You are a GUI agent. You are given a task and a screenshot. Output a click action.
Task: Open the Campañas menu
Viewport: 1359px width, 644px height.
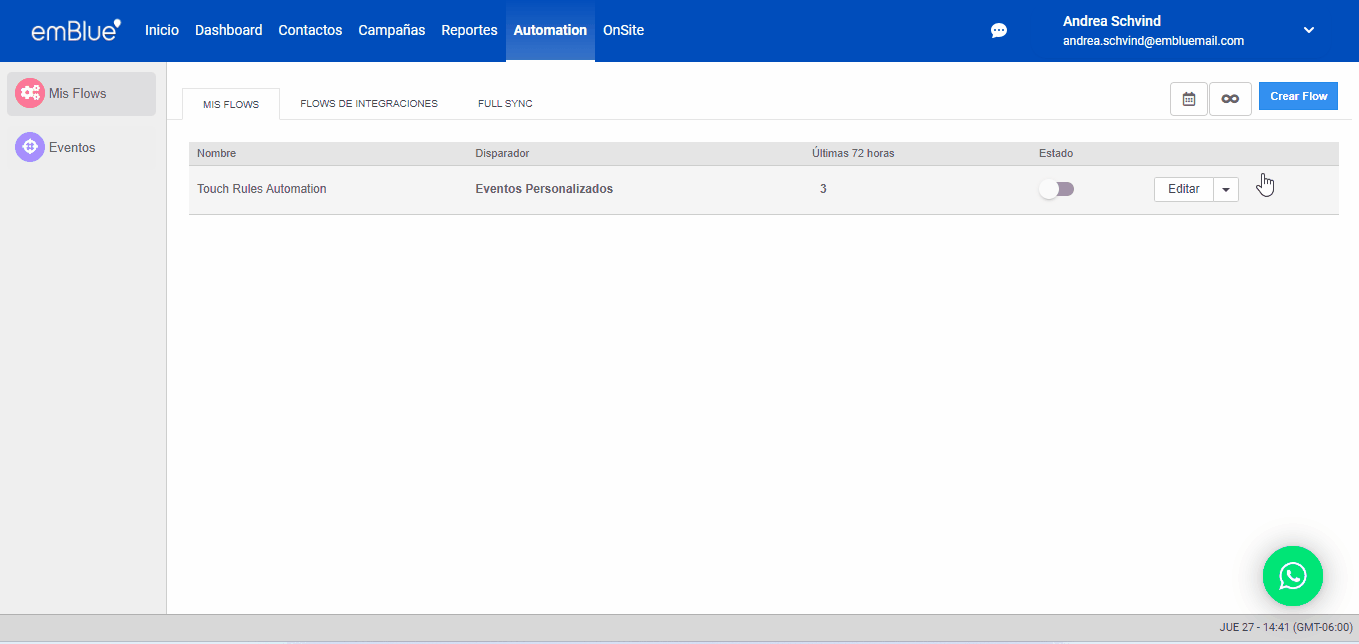pyautogui.click(x=392, y=30)
